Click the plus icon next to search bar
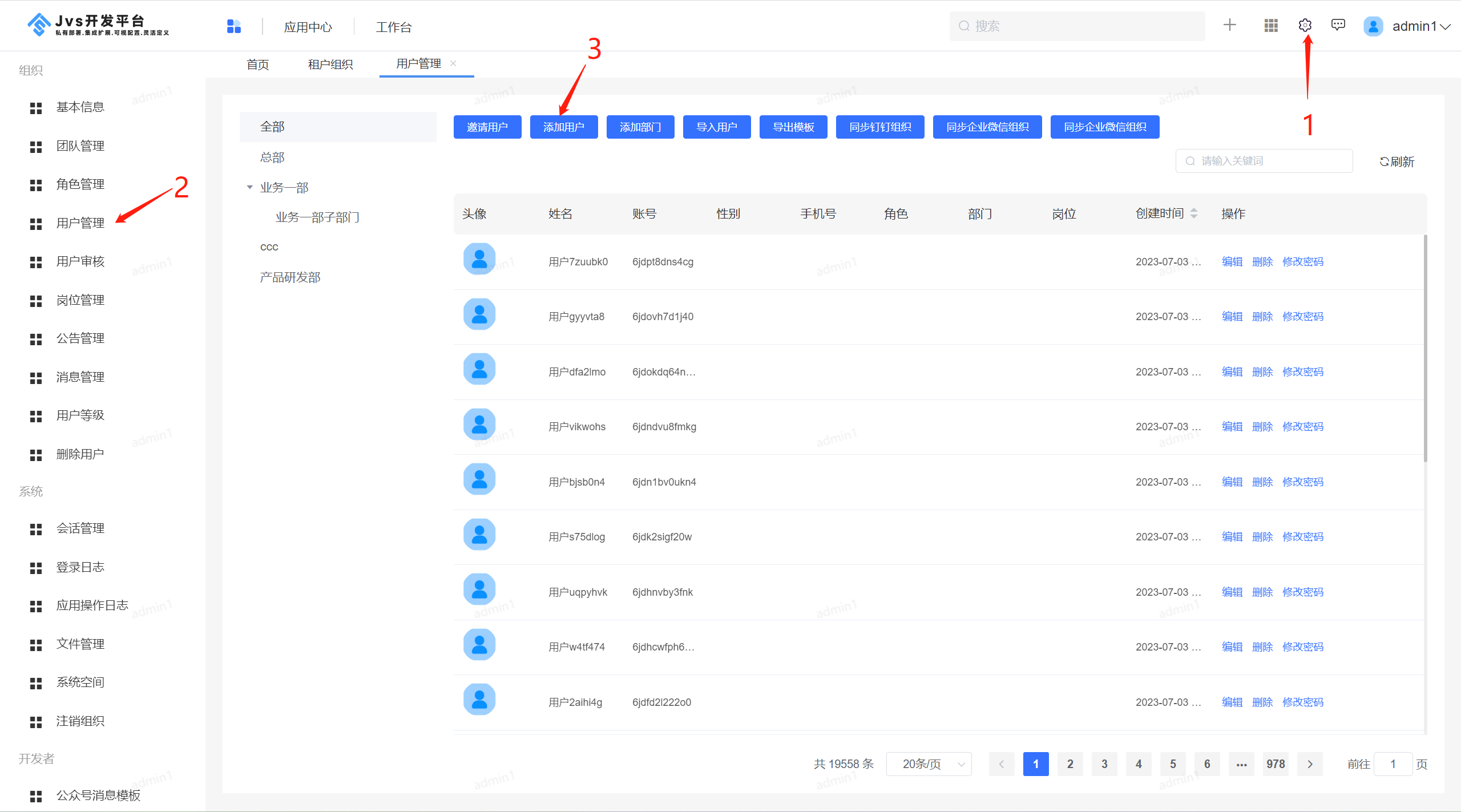The image size is (1461, 812). (1230, 25)
